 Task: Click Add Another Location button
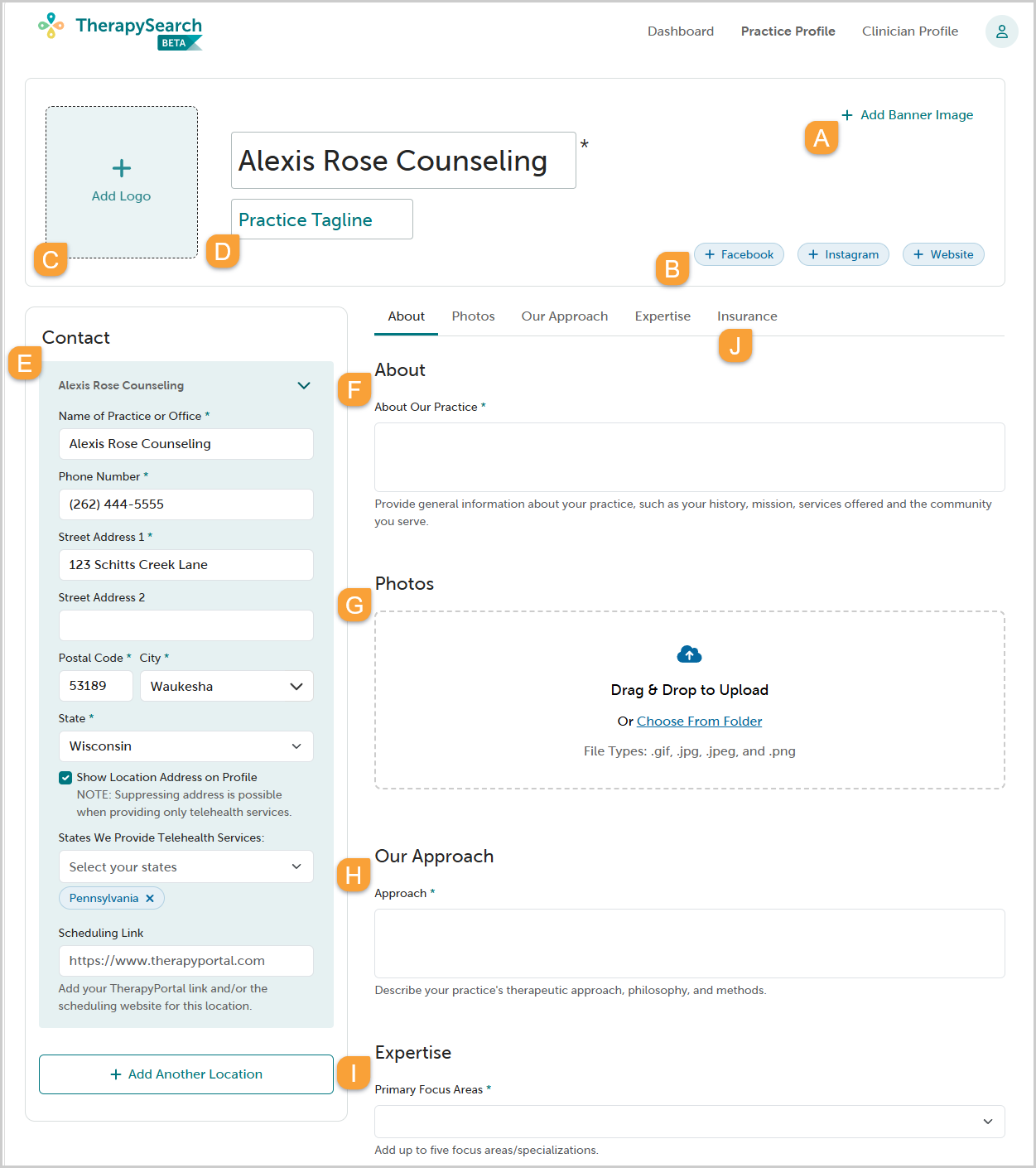pyautogui.click(x=186, y=1074)
